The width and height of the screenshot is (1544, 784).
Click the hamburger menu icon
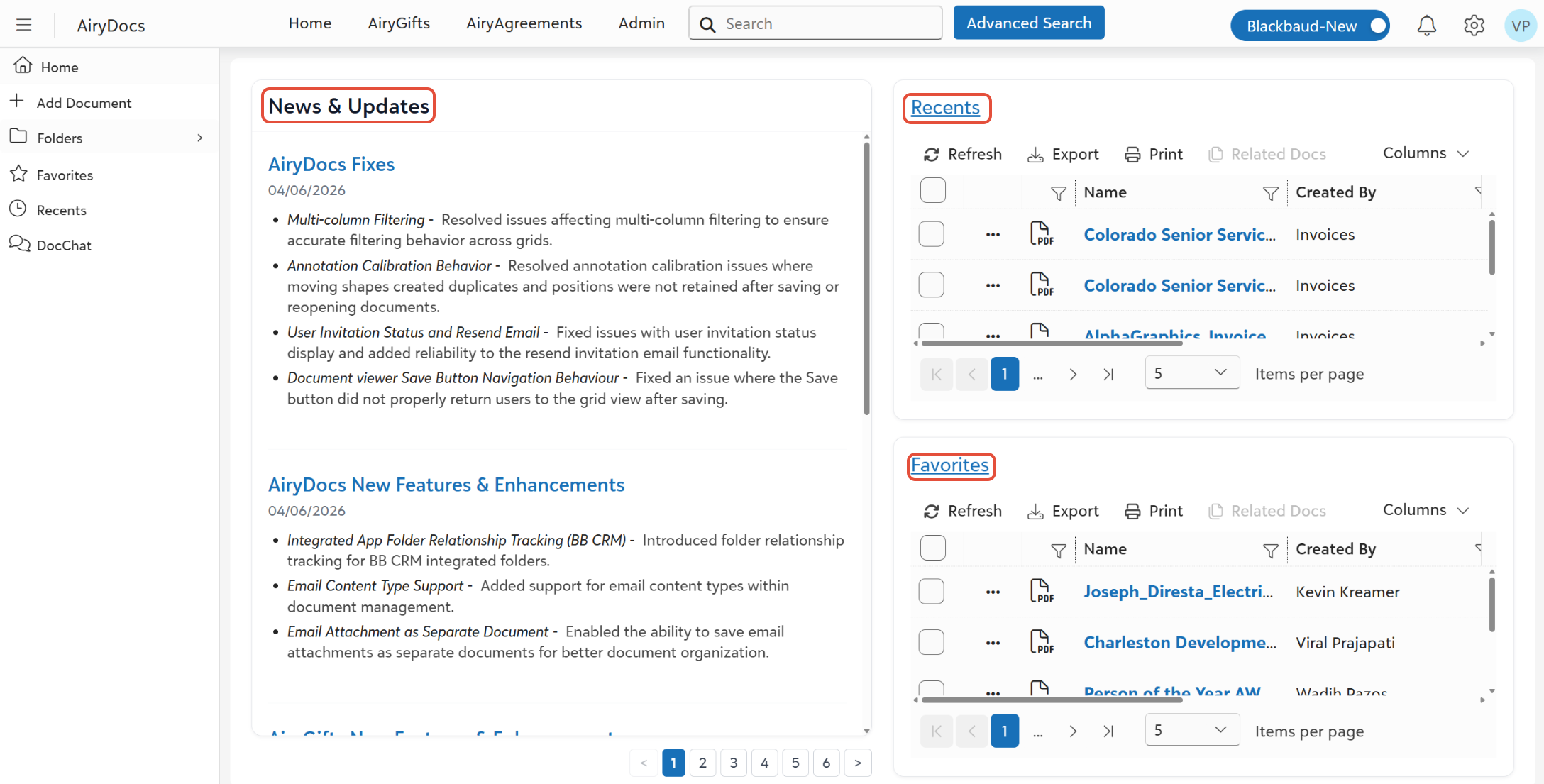click(x=24, y=26)
